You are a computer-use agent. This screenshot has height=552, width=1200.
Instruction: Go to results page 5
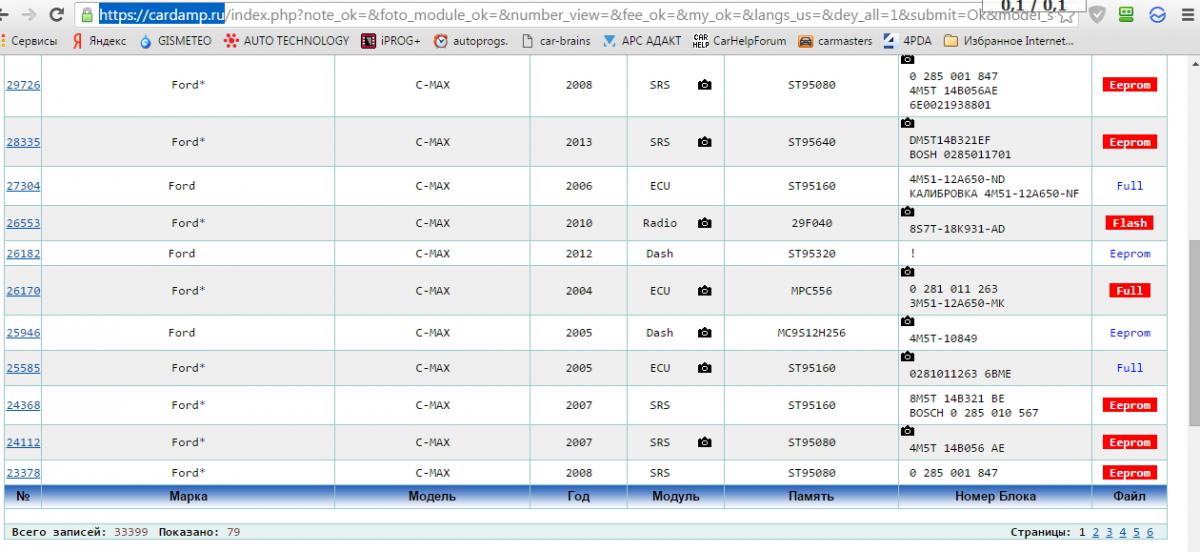[1136, 533]
